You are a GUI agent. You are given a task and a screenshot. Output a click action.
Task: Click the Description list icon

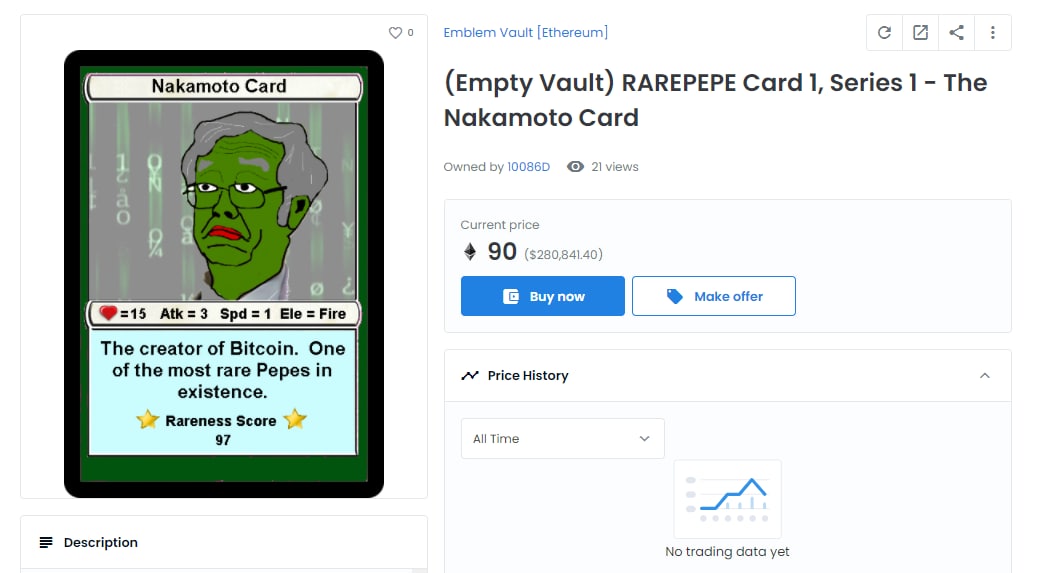click(46, 542)
